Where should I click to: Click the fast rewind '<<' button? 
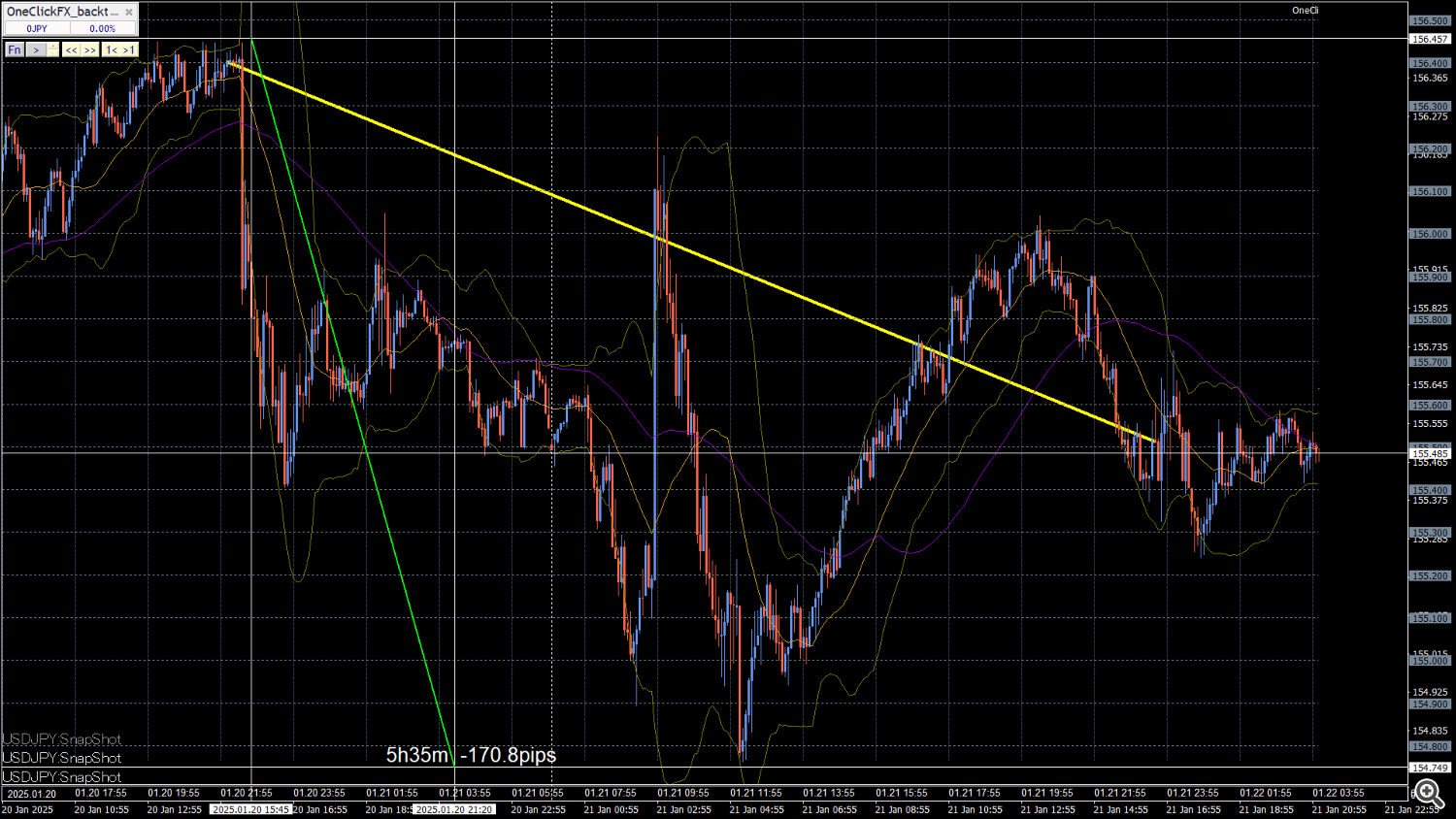[x=71, y=49]
